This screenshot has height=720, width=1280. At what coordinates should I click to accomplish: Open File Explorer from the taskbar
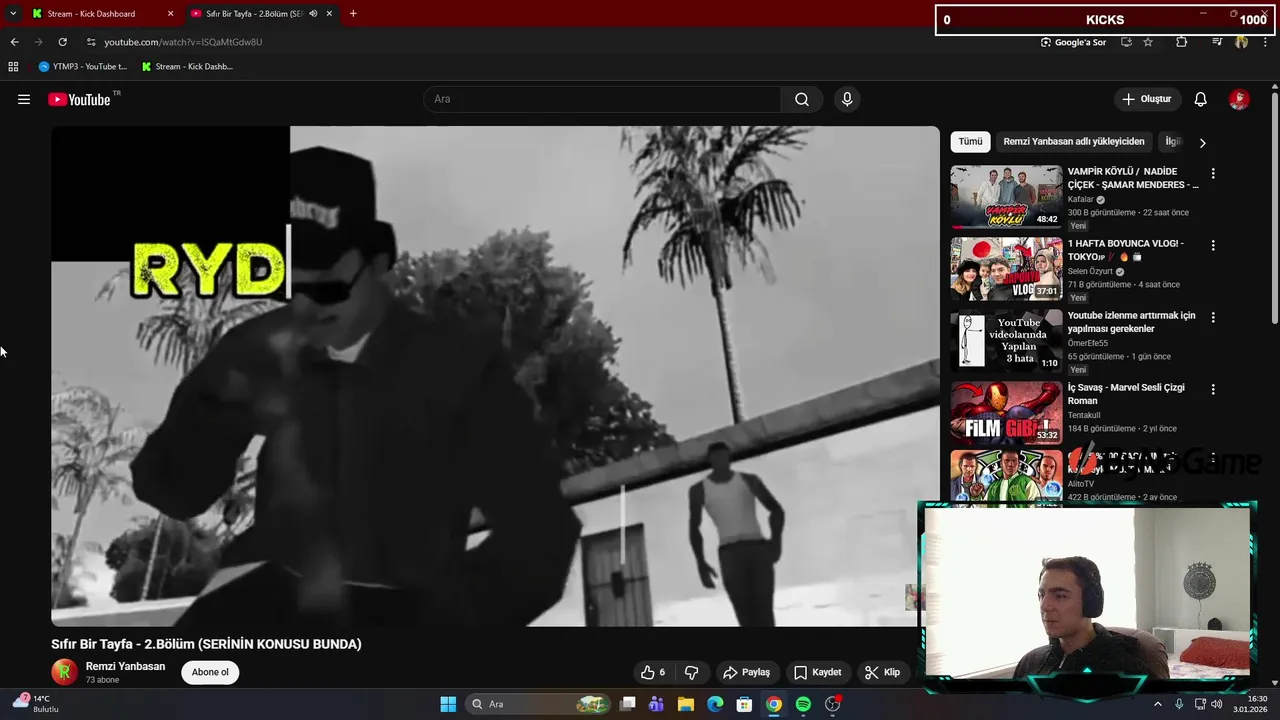685,704
